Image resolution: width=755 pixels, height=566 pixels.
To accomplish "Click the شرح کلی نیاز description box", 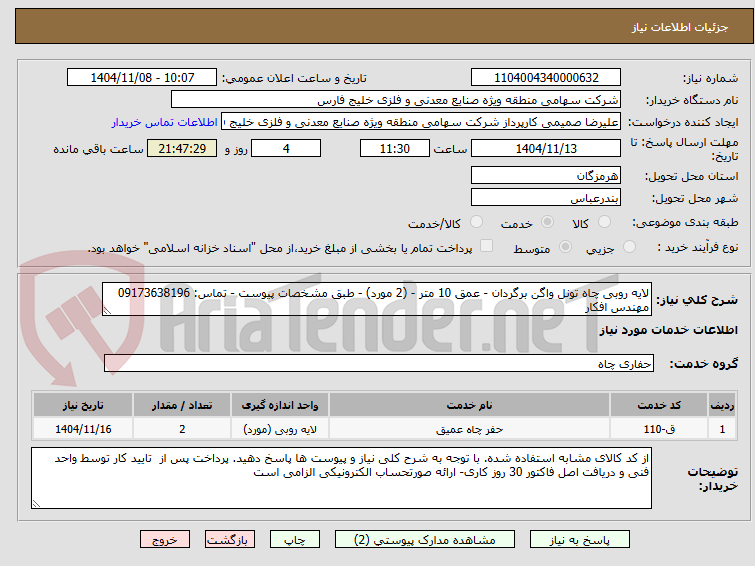I will (x=377, y=300).
